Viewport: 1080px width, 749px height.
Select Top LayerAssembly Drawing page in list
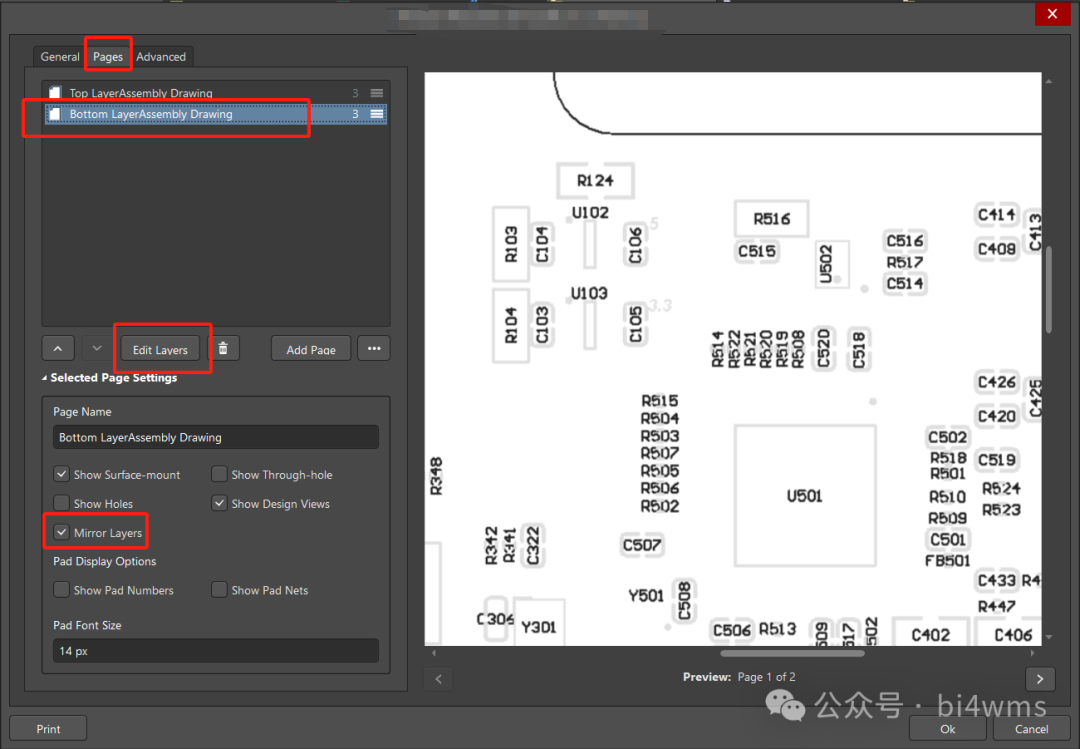click(x=140, y=93)
